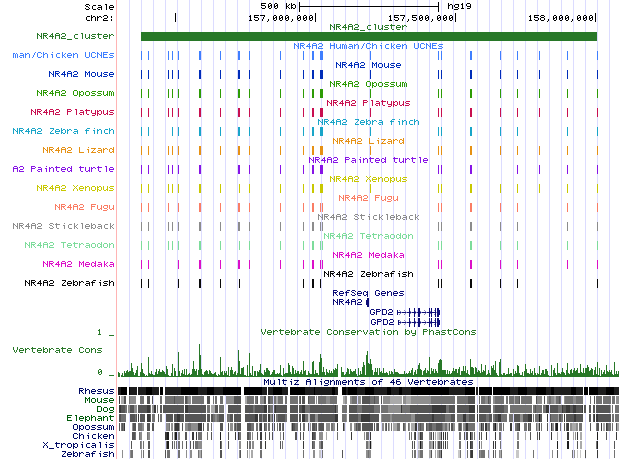620x459 pixels.
Task: Click the upper GPD2 gene label
Action: coord(382,312)
